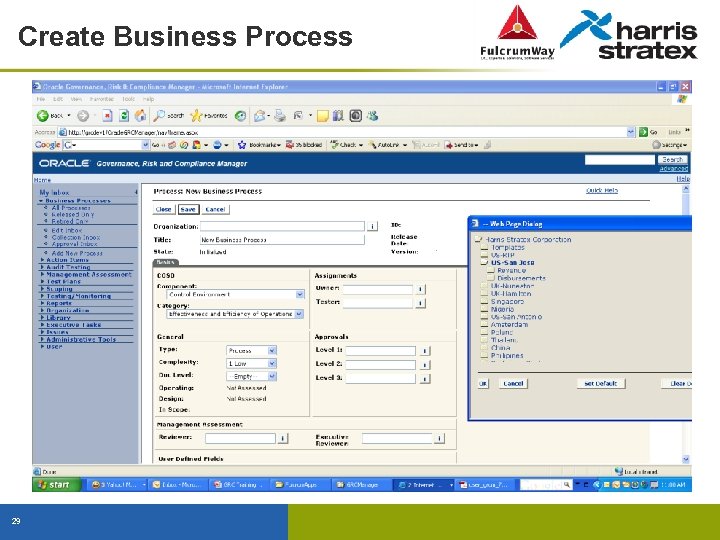The width and height of the screenshot is (720, 540).
Task: Click the yellow note icon in the toolbar
Action: [323, 116]
